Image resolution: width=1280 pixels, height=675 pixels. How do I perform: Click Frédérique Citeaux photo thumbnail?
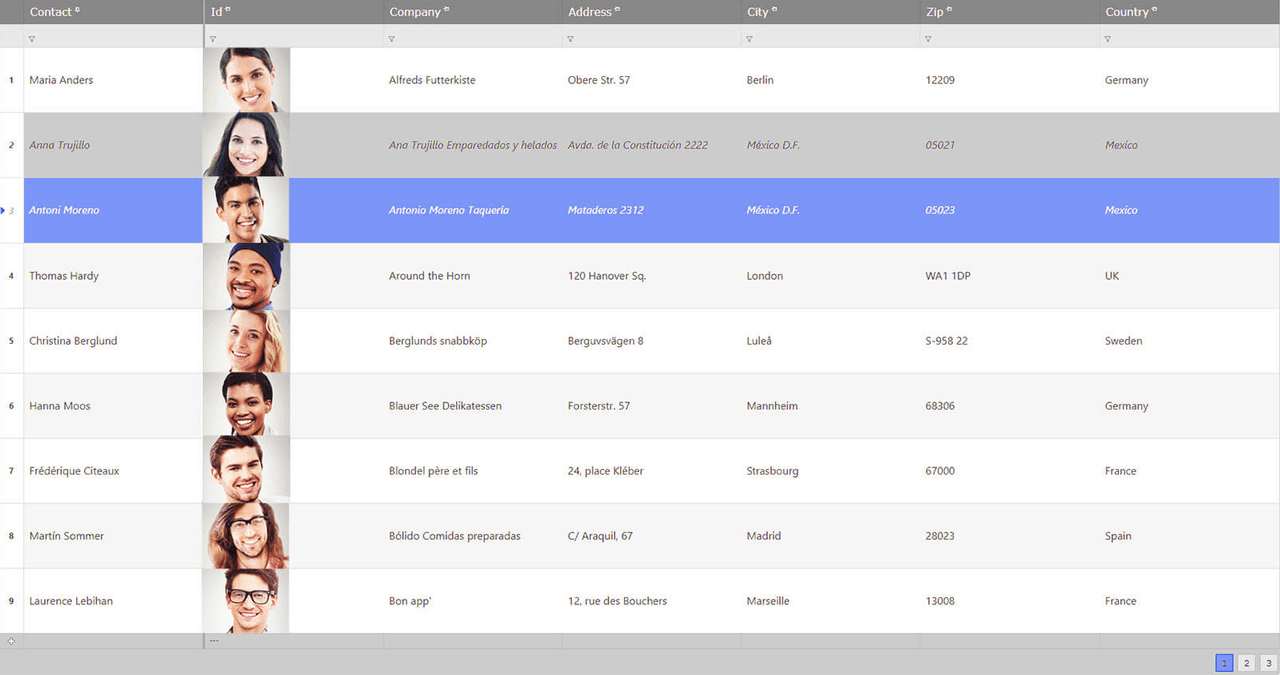click(x=246, y=471)
